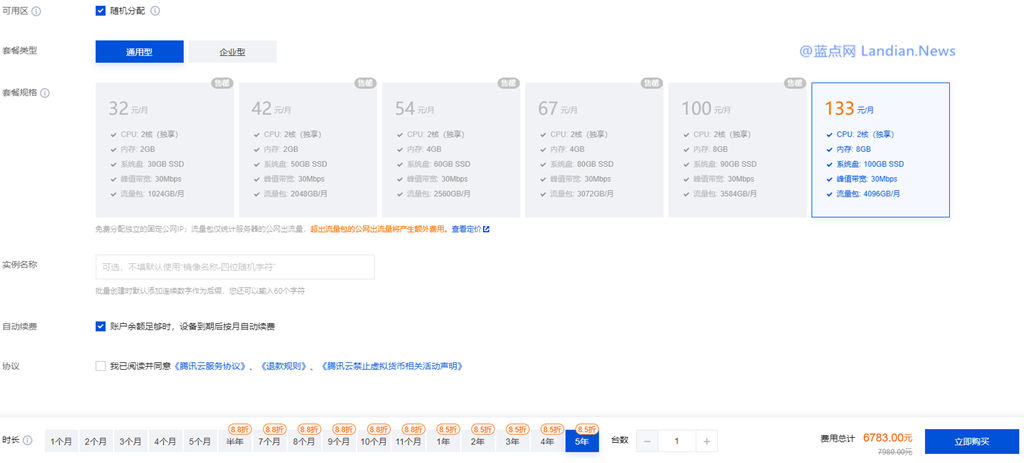Check the 我已阅读并同意 agreement checkbox
Screen dimensions: 1024x463
pyautogui.click(x=101, y=366)
